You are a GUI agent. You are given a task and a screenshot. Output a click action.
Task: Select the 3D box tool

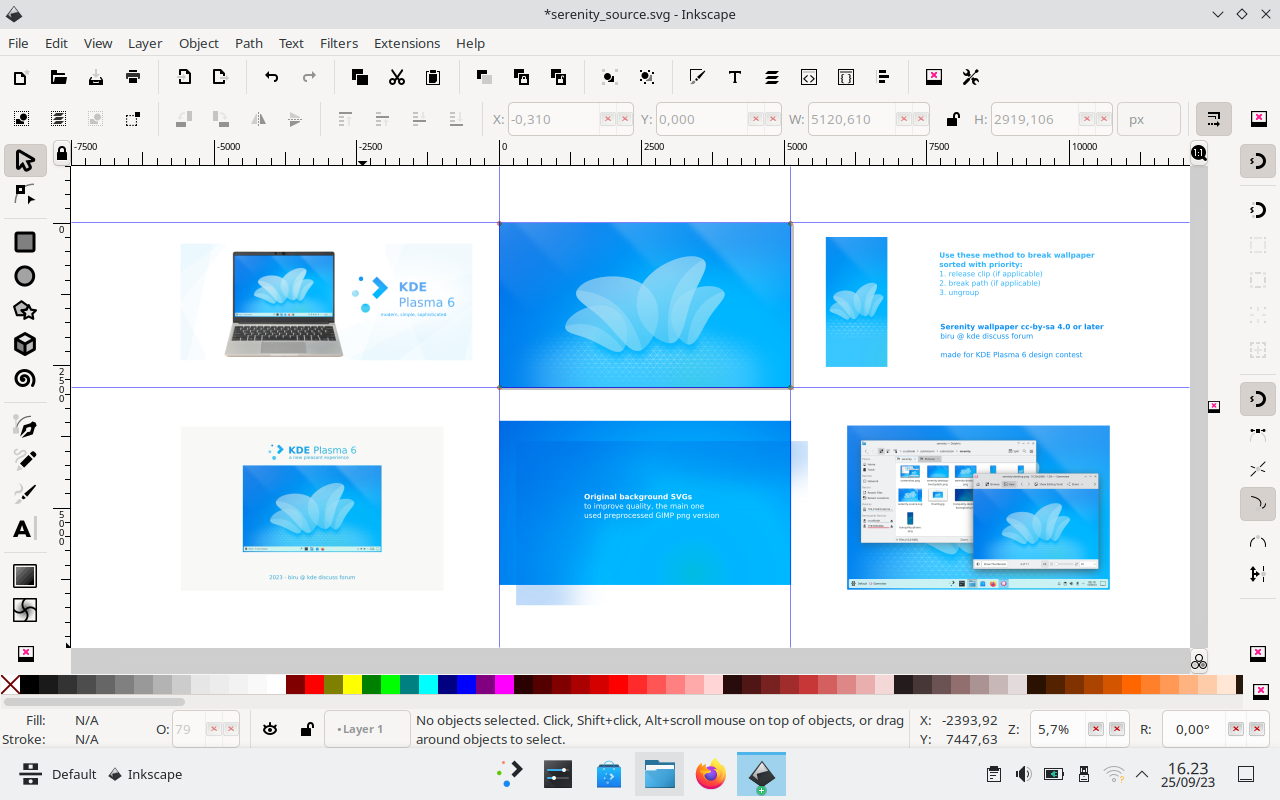(x=25, y=344)
